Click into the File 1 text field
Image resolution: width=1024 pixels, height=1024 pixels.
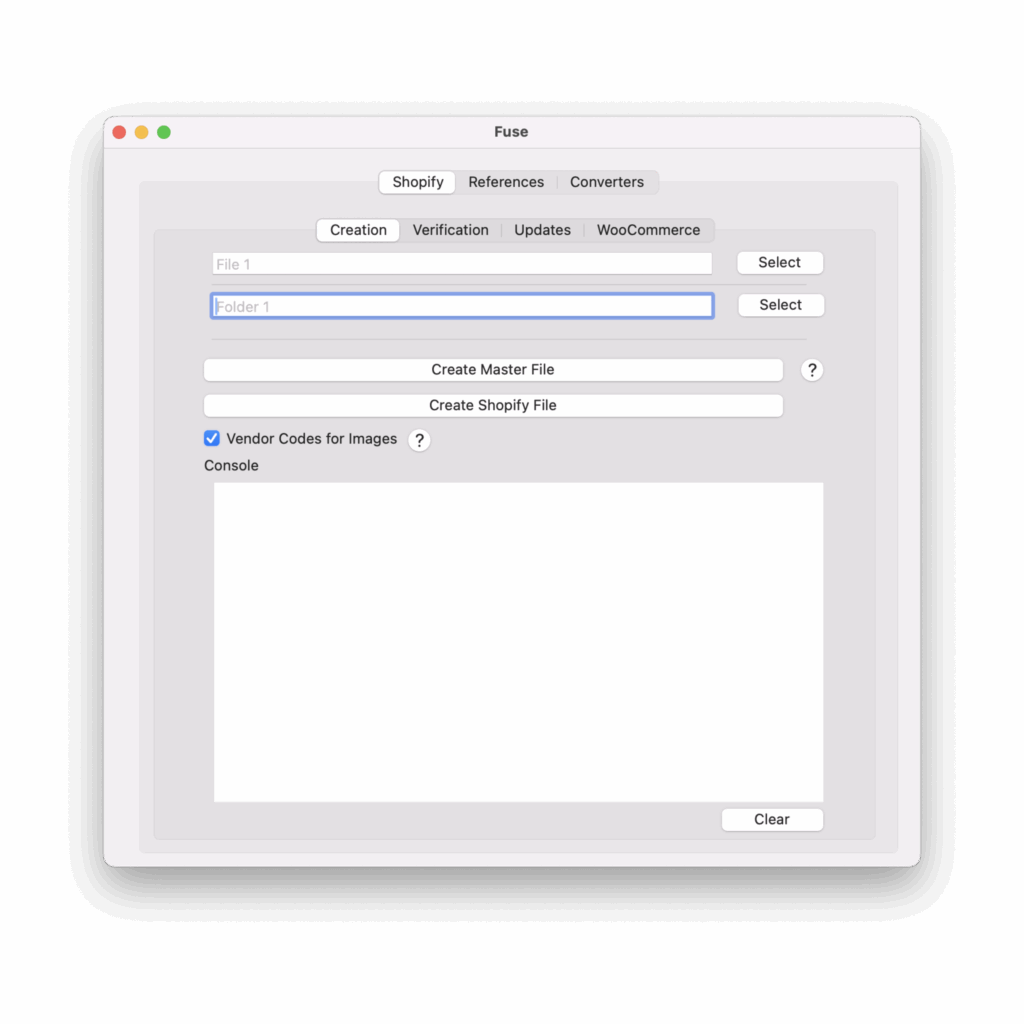click(x=462, y=264)
